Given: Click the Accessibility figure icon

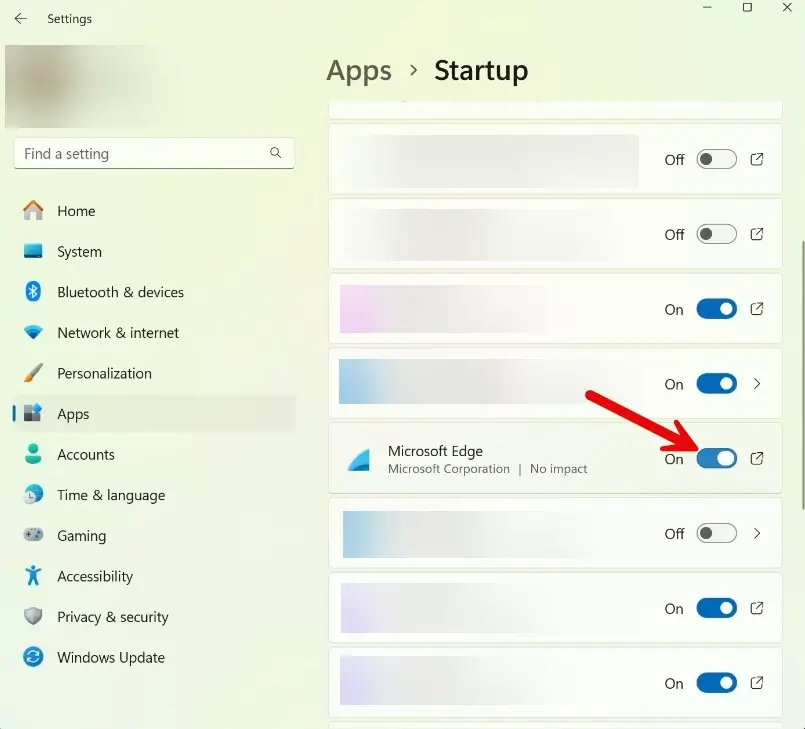Looking at the screenshot, I should pyautogui.click(x=33, y=575).
